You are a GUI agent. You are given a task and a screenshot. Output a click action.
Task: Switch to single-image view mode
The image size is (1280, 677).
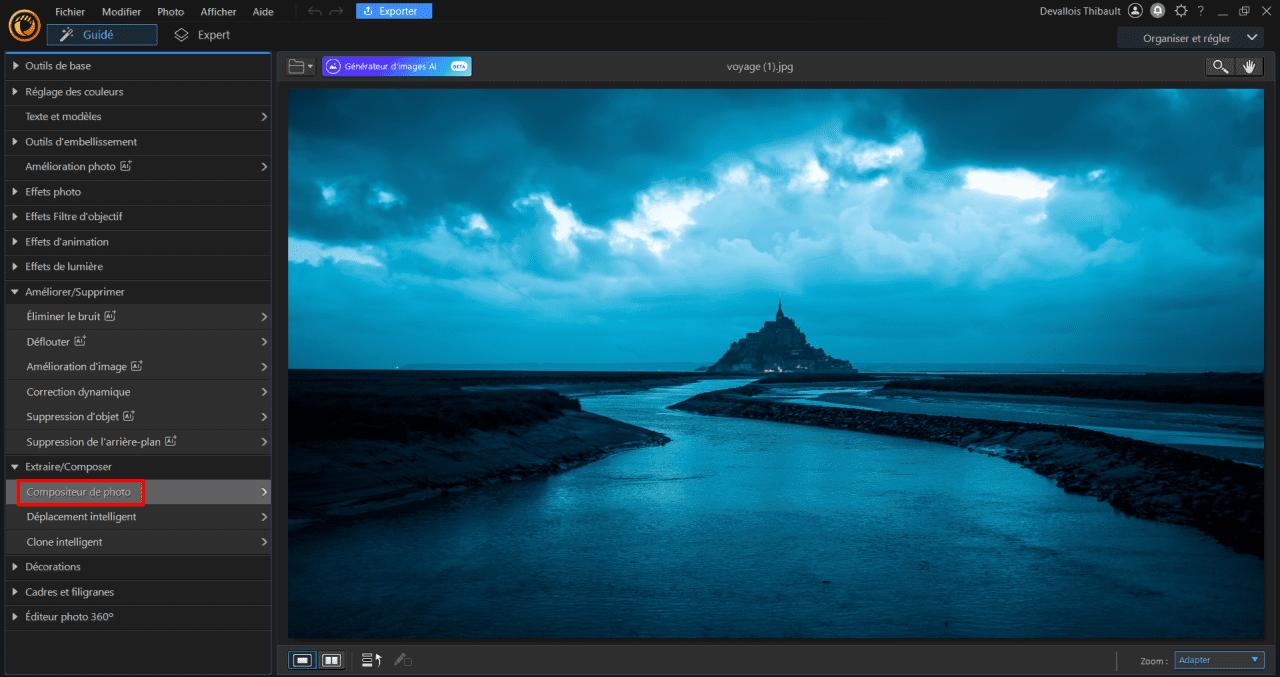click(302, 661)
